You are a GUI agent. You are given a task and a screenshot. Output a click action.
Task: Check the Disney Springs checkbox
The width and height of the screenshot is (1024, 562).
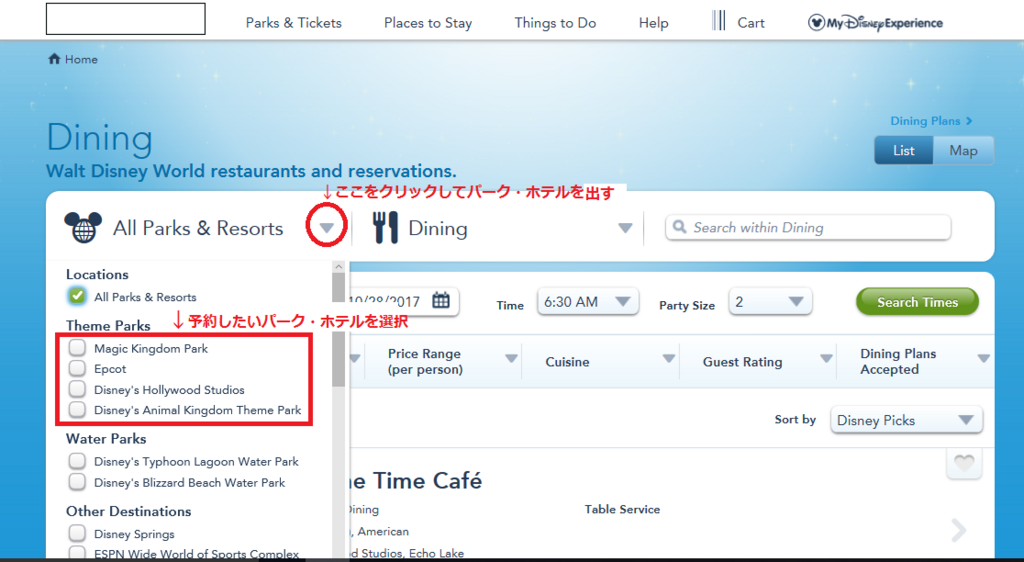77,533
